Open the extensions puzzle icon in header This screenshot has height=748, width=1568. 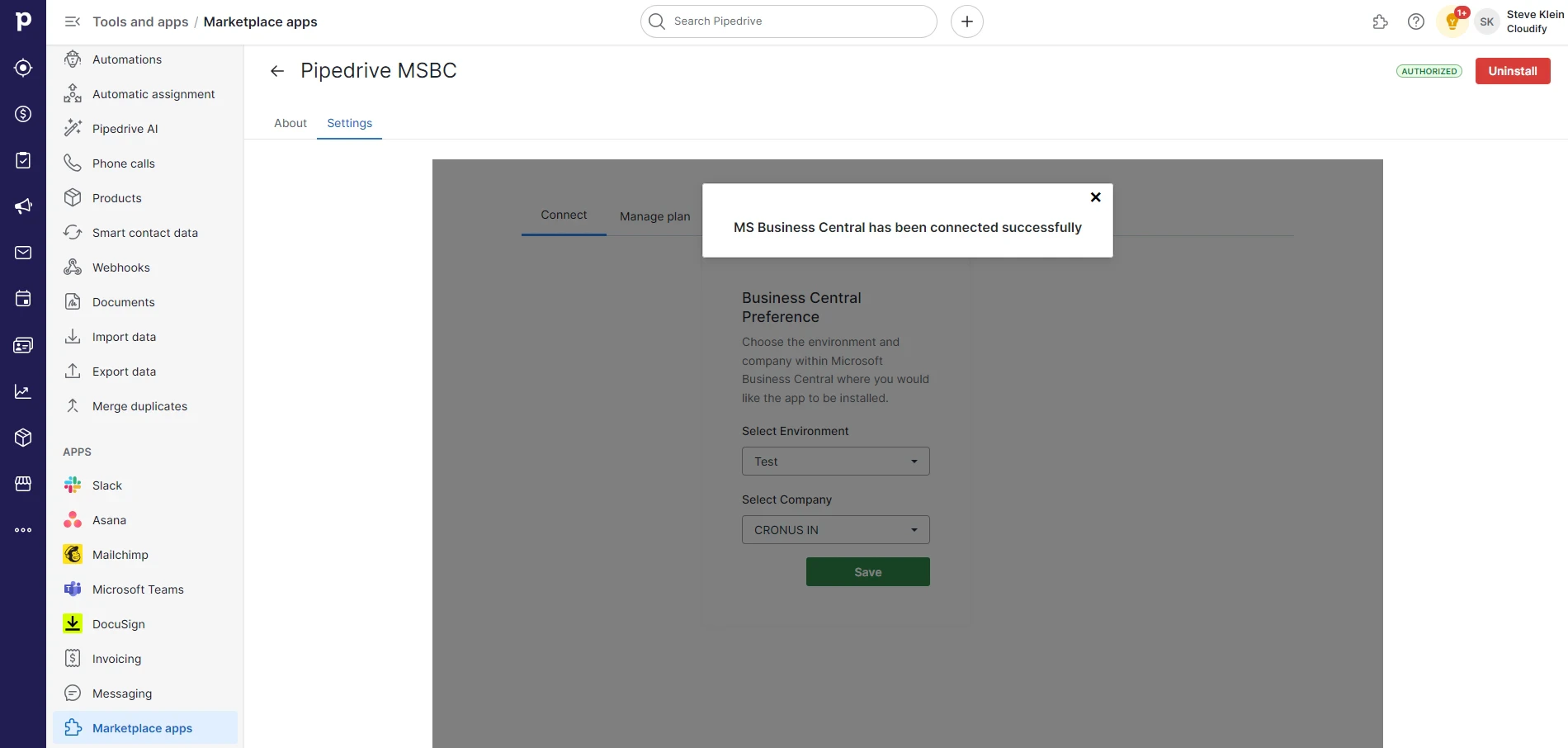[x=1380, y=21]
